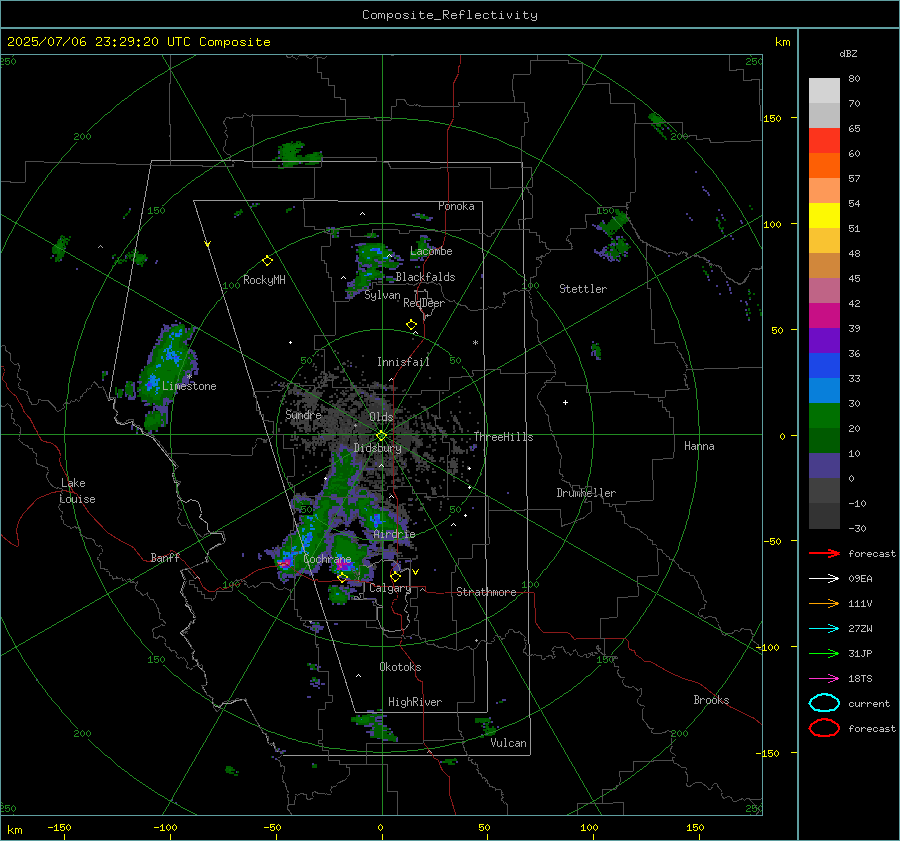
Task: Click the dBZ legend heading
Action: [848, 53]
